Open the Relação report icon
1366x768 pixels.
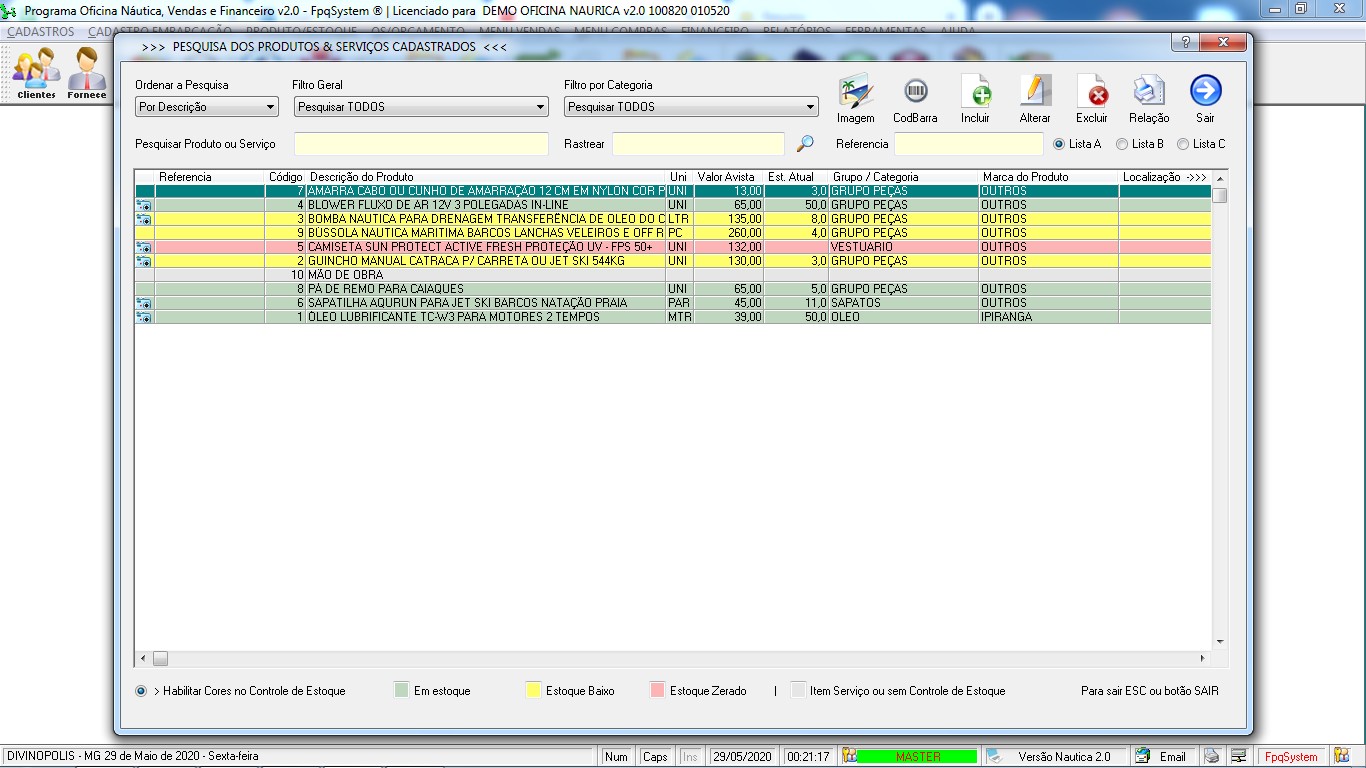tap(1149, 92)
